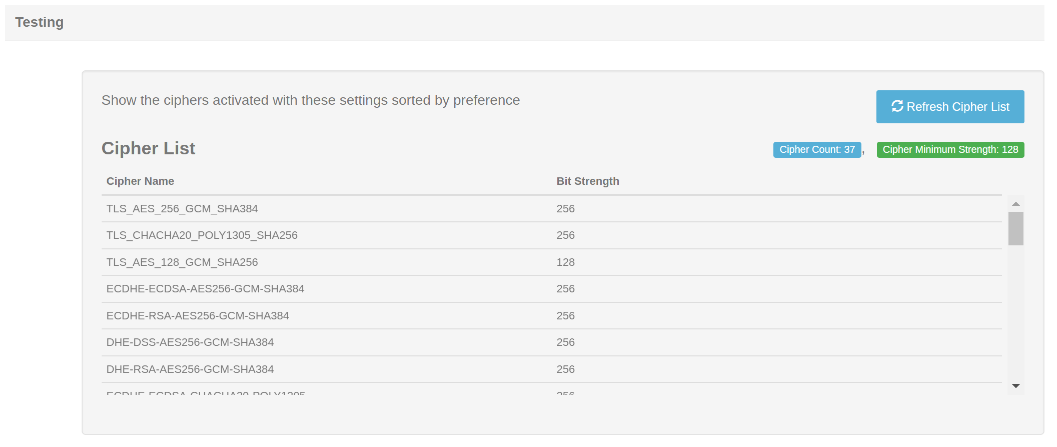Image resolution: width=1057 pixels, height=447 pixels.
Task: Select the Bit Strength column header
Action: [x=588, y=181]
